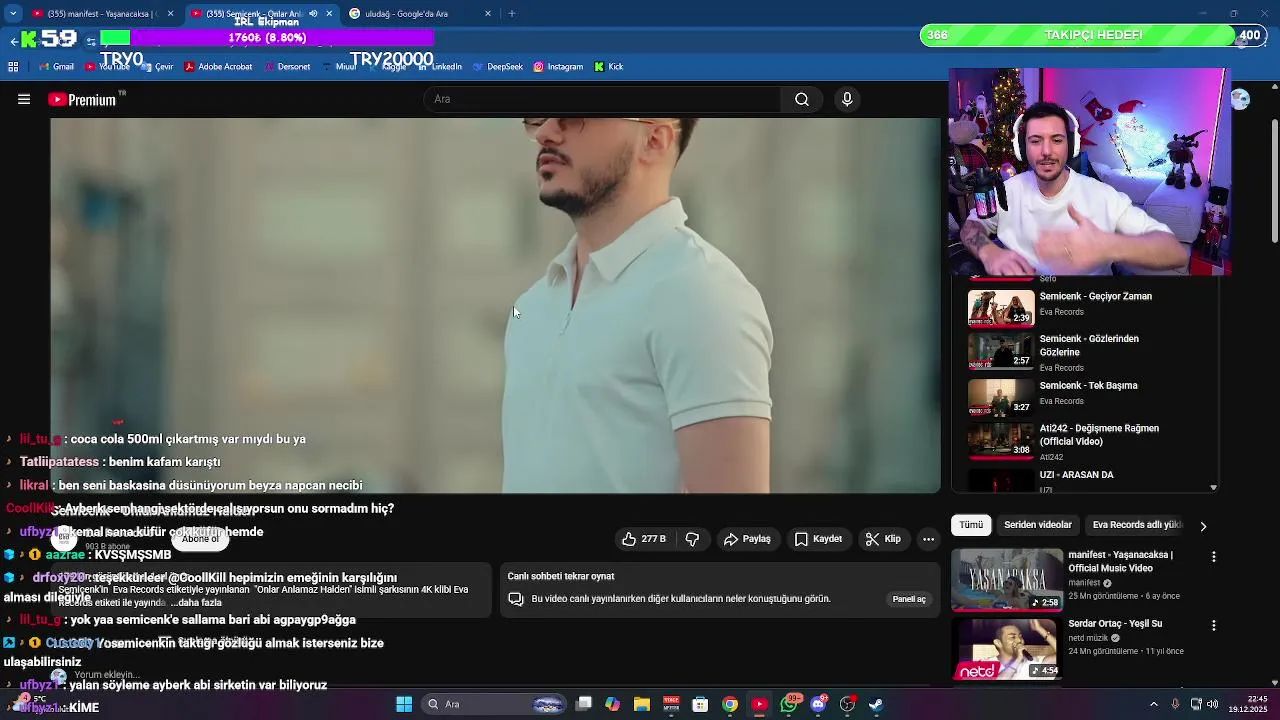
Task: Open Steam from taskbar
Action: tap(876, 705)
